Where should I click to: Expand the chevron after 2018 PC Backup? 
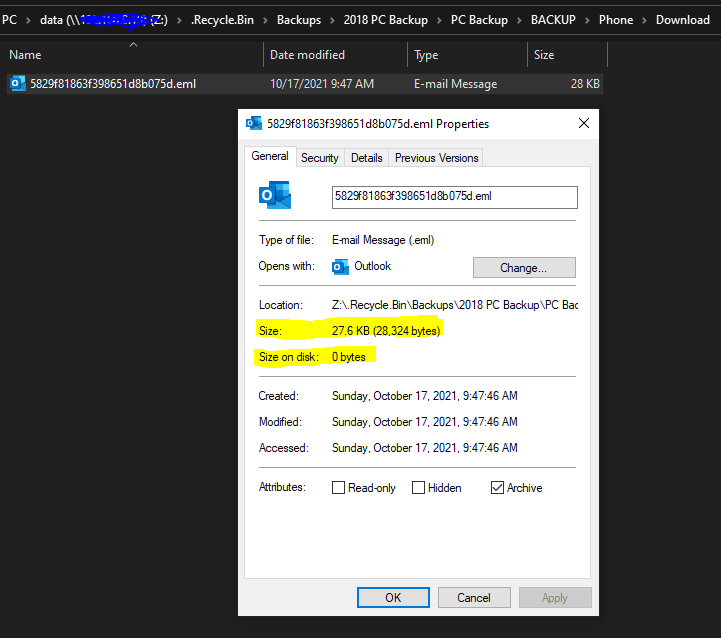[x=439, y=20]
